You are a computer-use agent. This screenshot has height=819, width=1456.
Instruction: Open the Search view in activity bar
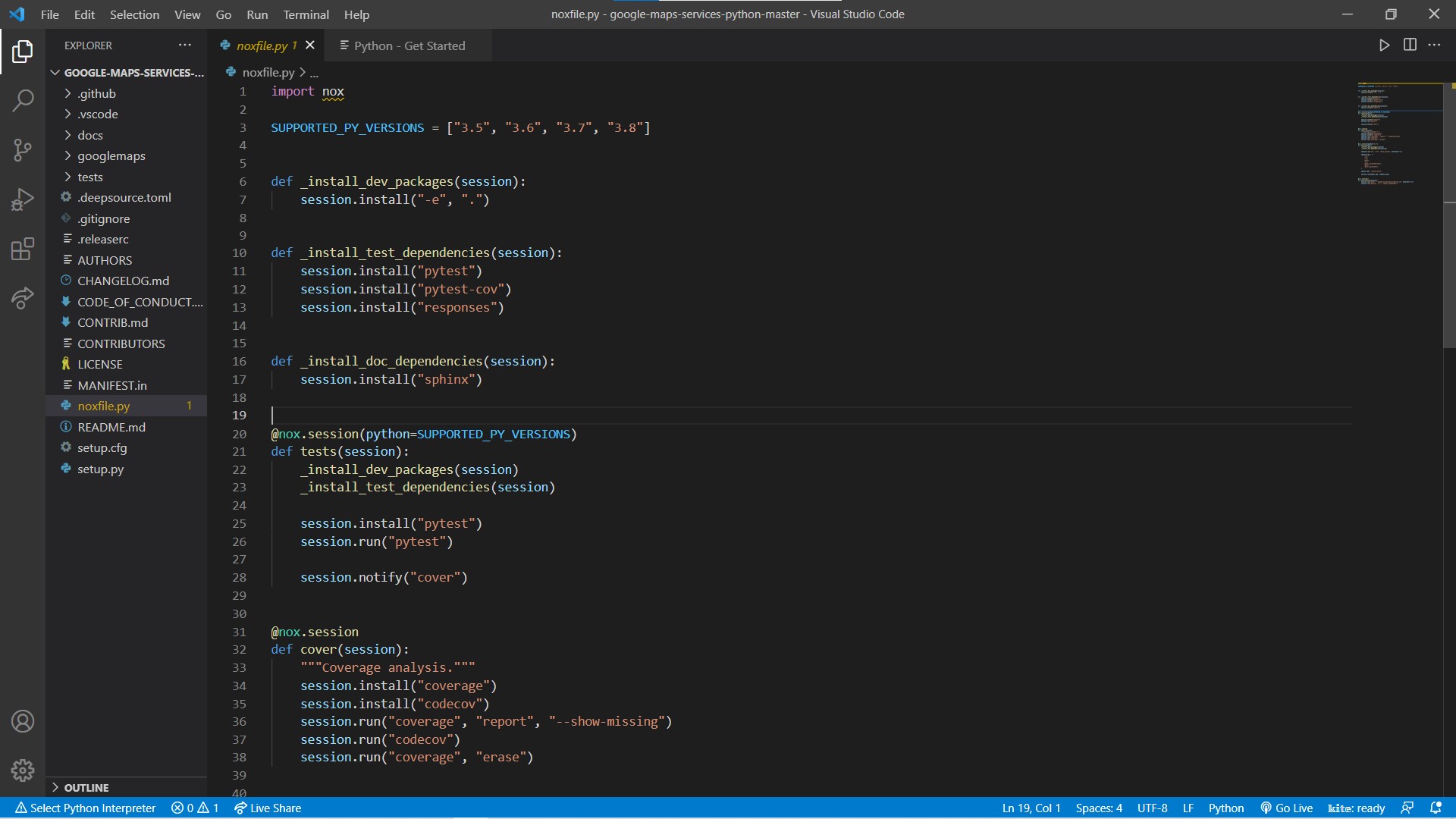pyautogui.click(x=23, y=100)
